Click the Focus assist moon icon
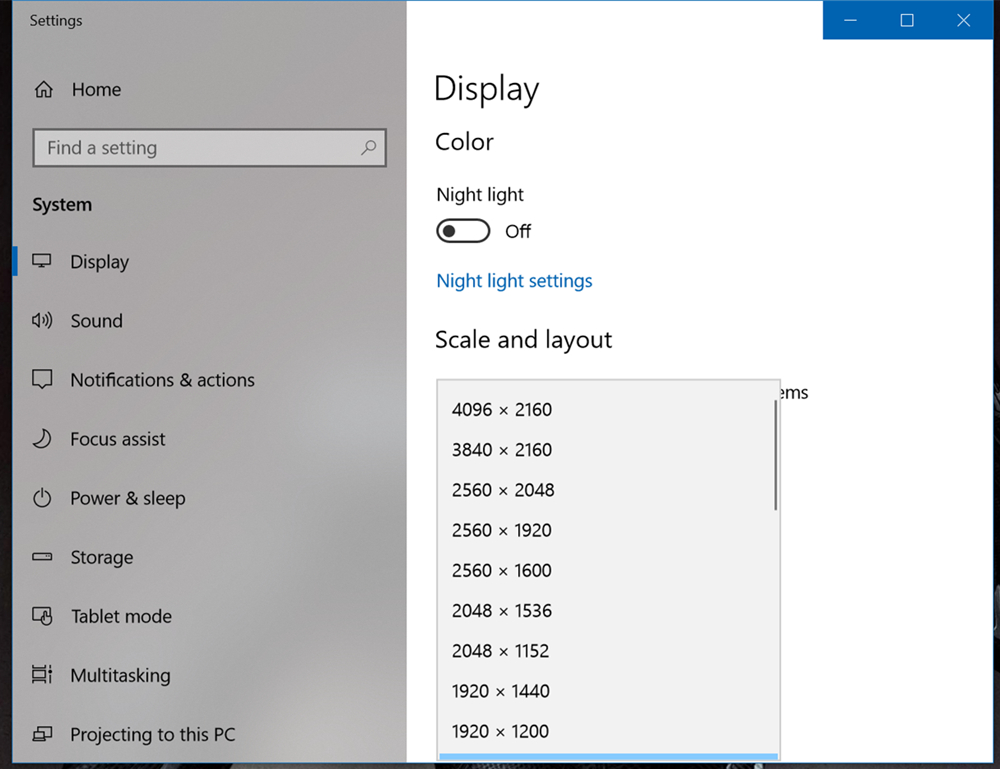1000x769 pixels. [x=42, y=439]
